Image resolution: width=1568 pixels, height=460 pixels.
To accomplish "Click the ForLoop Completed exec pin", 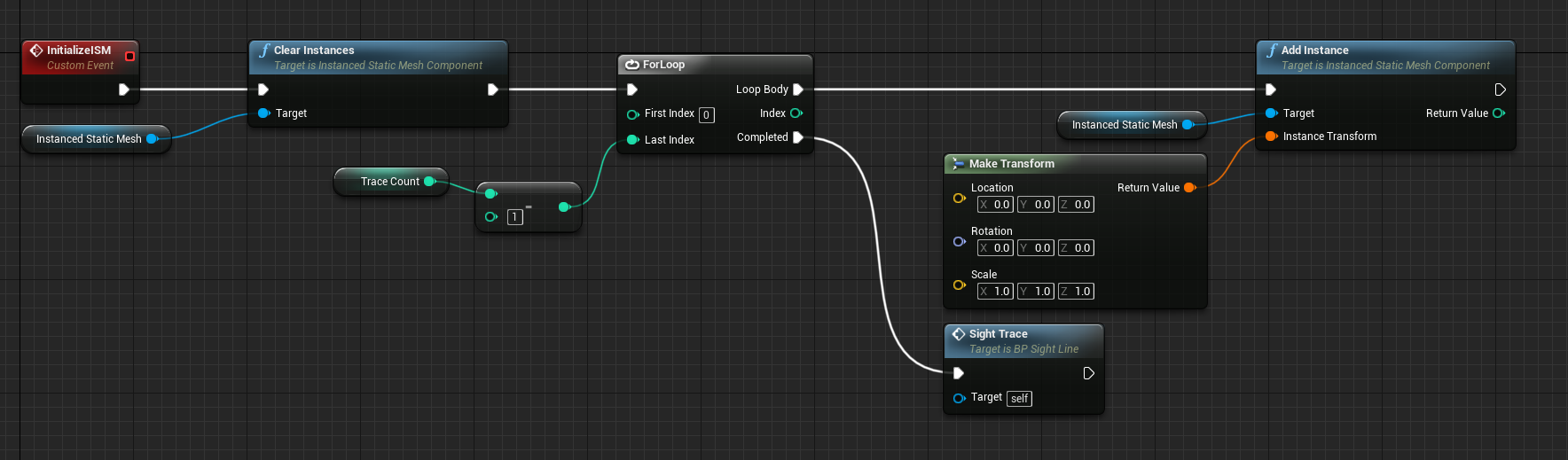I will tap(798, 137).
